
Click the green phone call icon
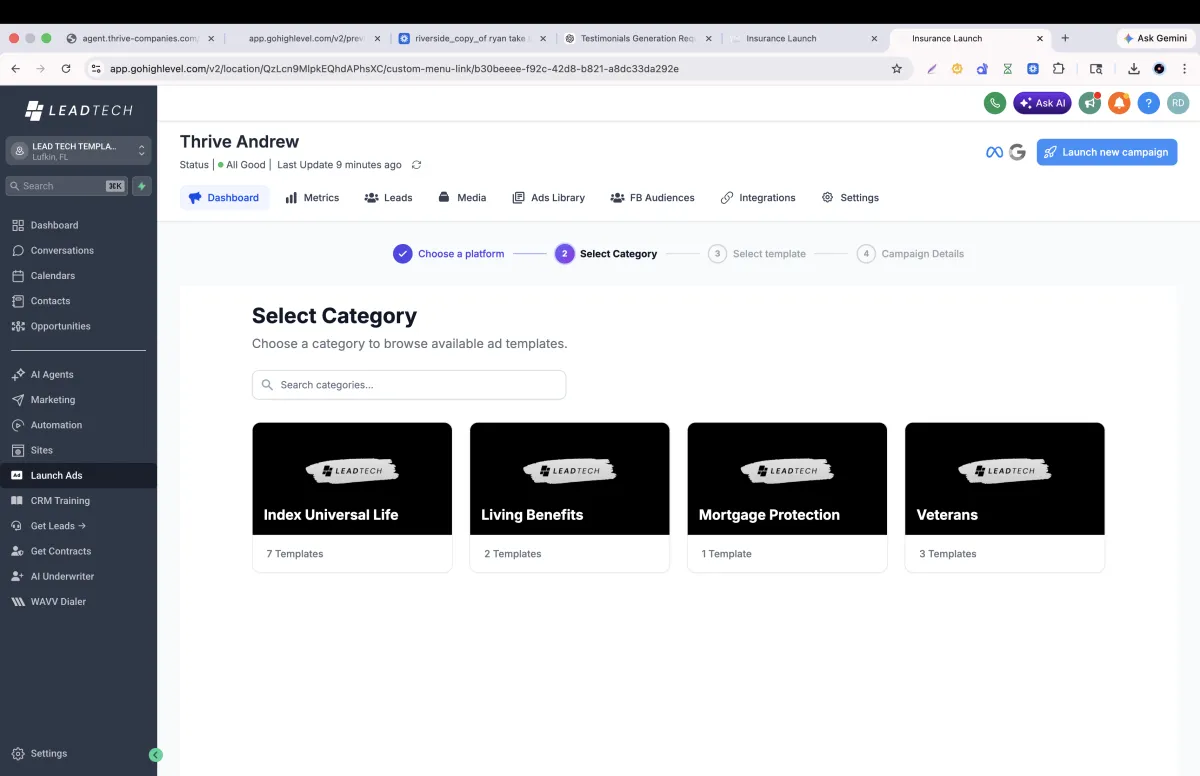click(x=994, y=103)
